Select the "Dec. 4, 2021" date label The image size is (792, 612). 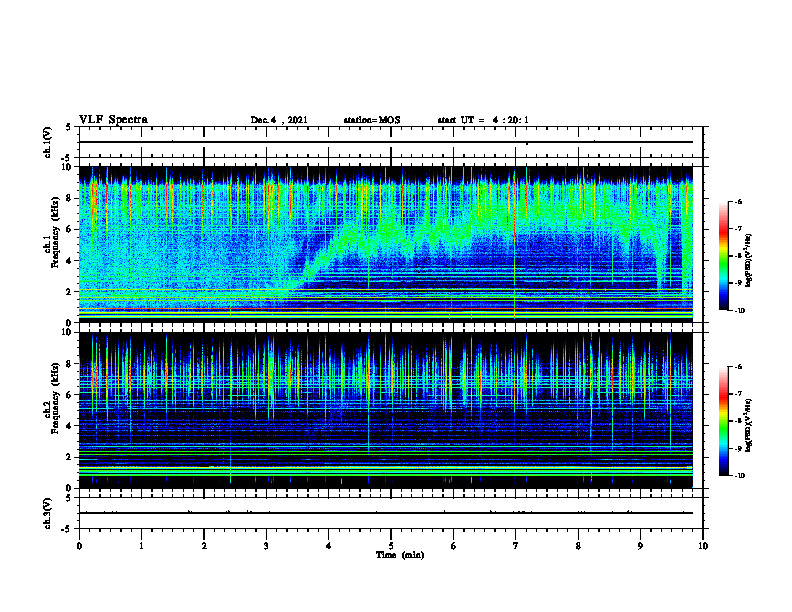coord(279,120)
